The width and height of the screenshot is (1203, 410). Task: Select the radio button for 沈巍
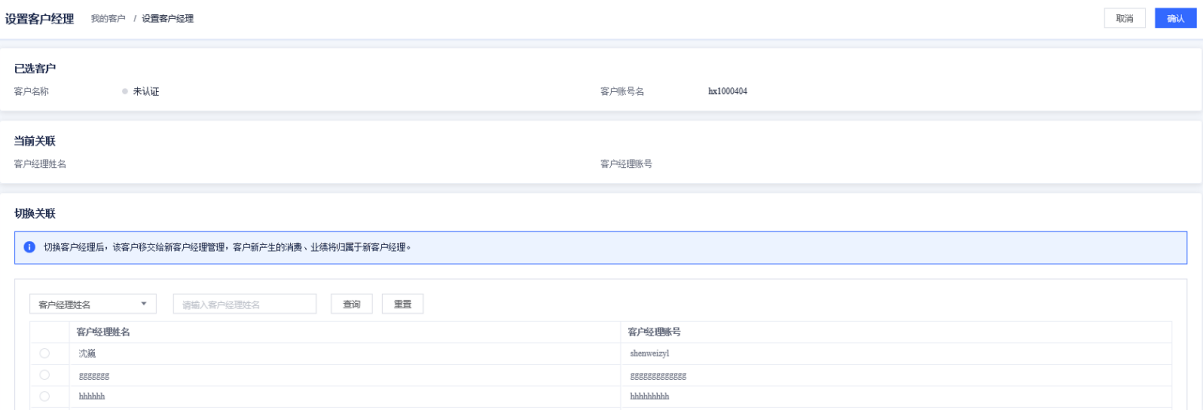coord(45,353)
